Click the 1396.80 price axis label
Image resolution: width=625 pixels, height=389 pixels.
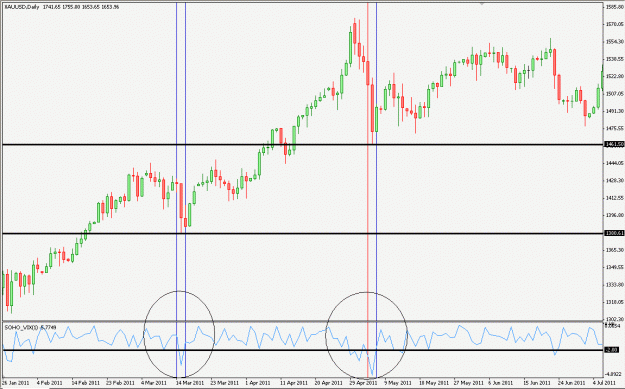(615, 215)
